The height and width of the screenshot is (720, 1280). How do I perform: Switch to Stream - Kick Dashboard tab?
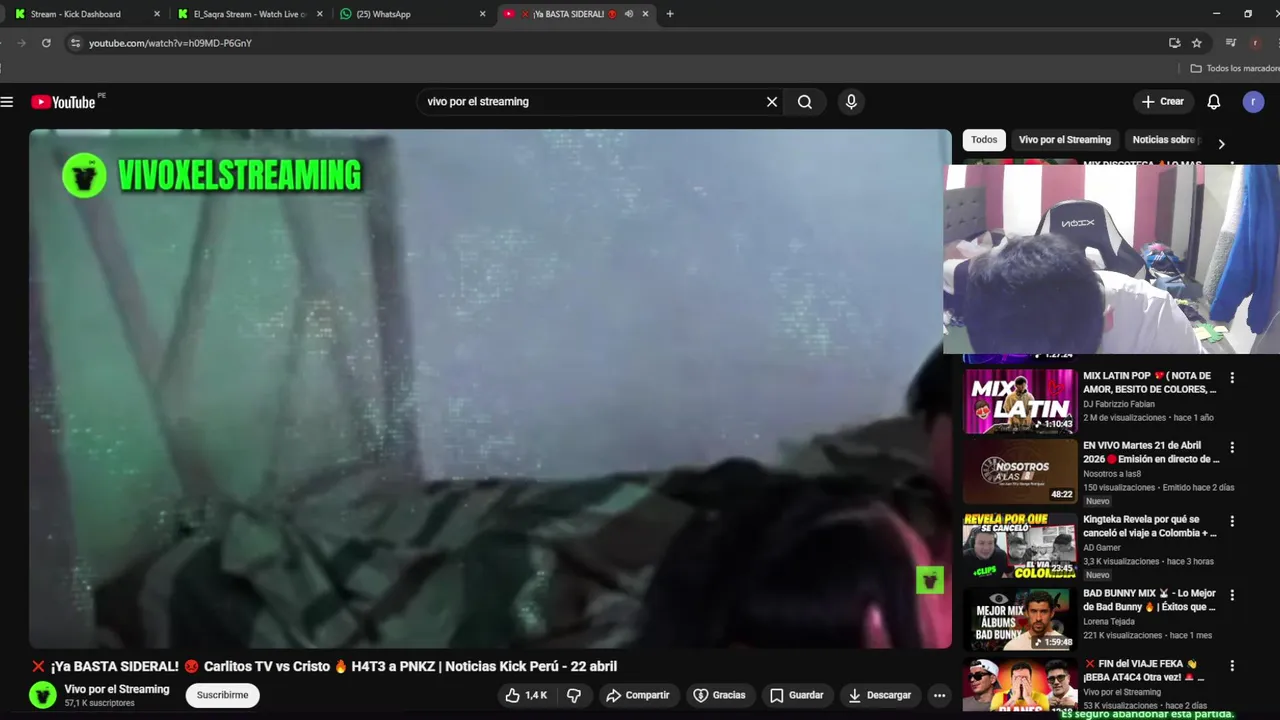tap(86, 14)
